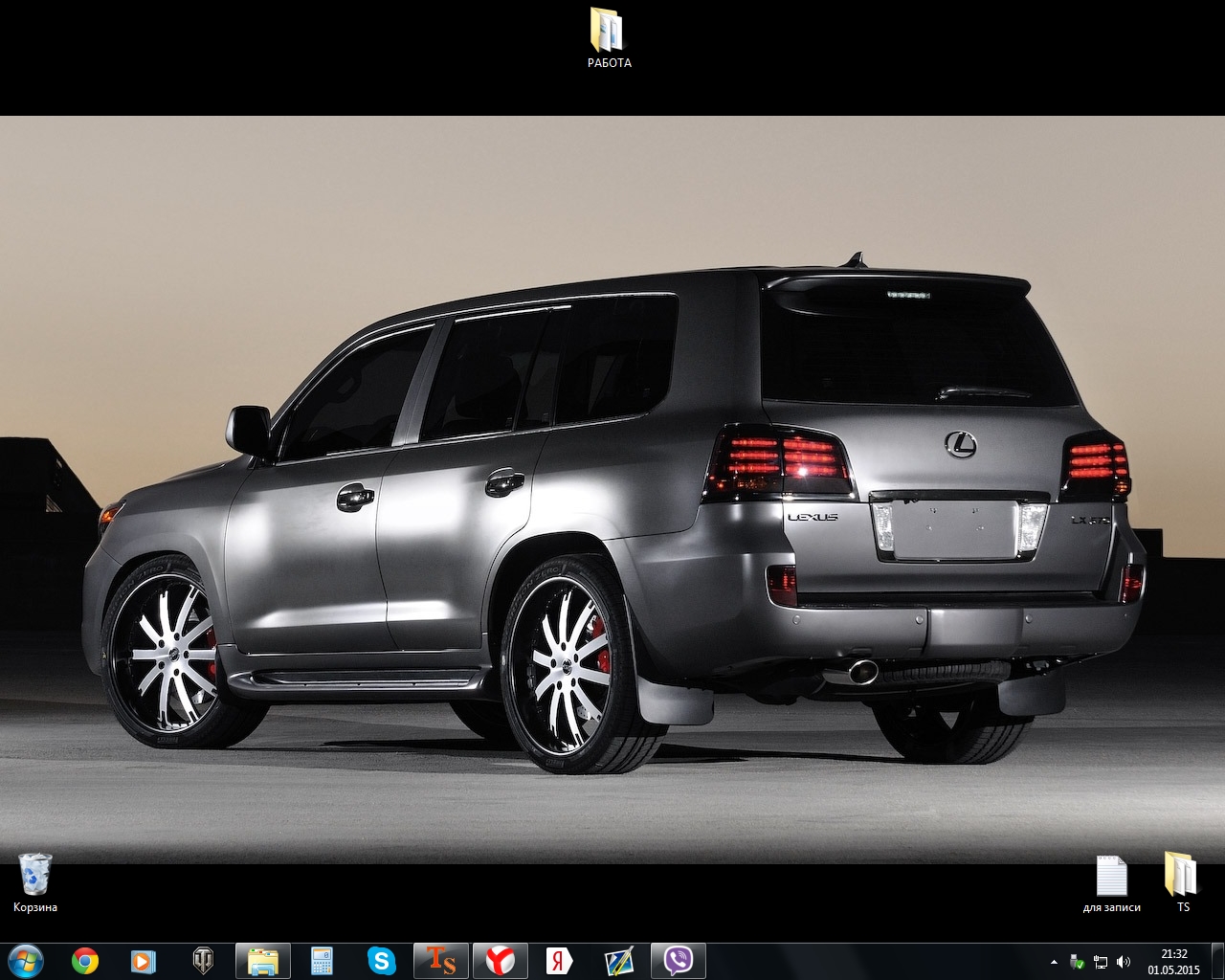Select the Корзина recycle bin icon
Screen dimensions: 1225x980
pos(35,881)
